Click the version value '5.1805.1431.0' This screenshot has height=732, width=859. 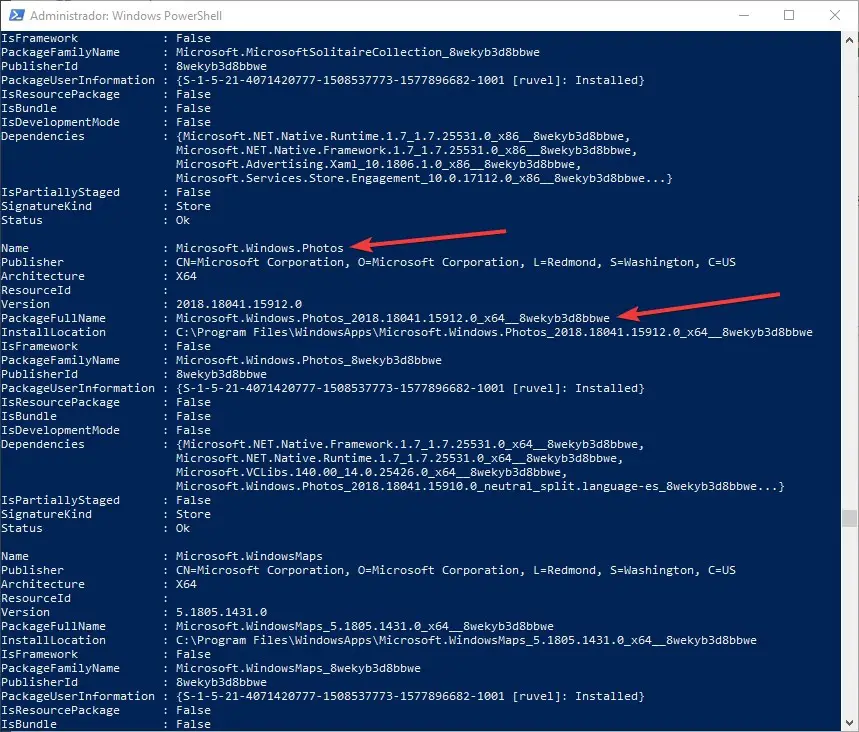pos(221,612)
